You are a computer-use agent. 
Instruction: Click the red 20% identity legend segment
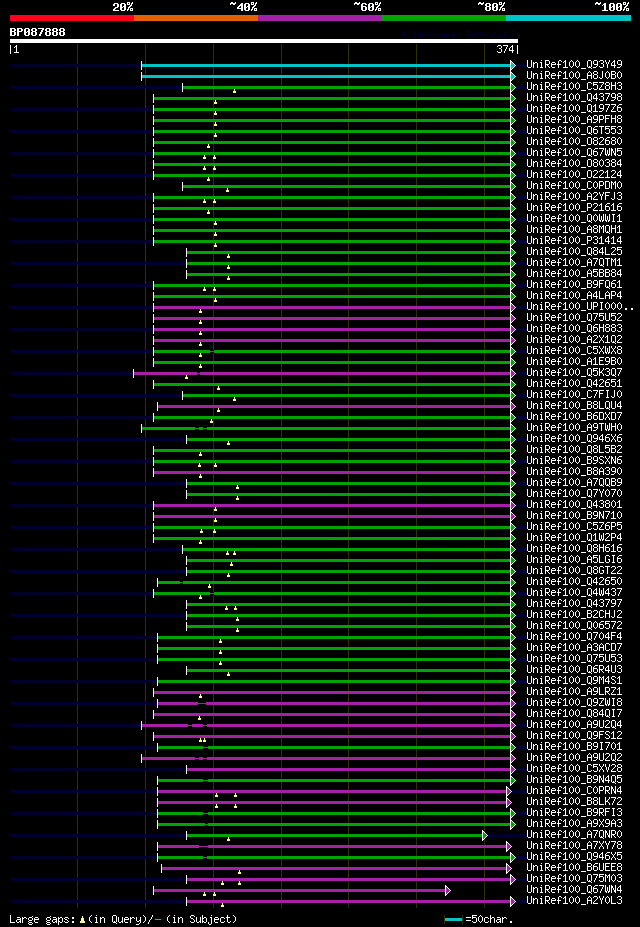[72, 18]
